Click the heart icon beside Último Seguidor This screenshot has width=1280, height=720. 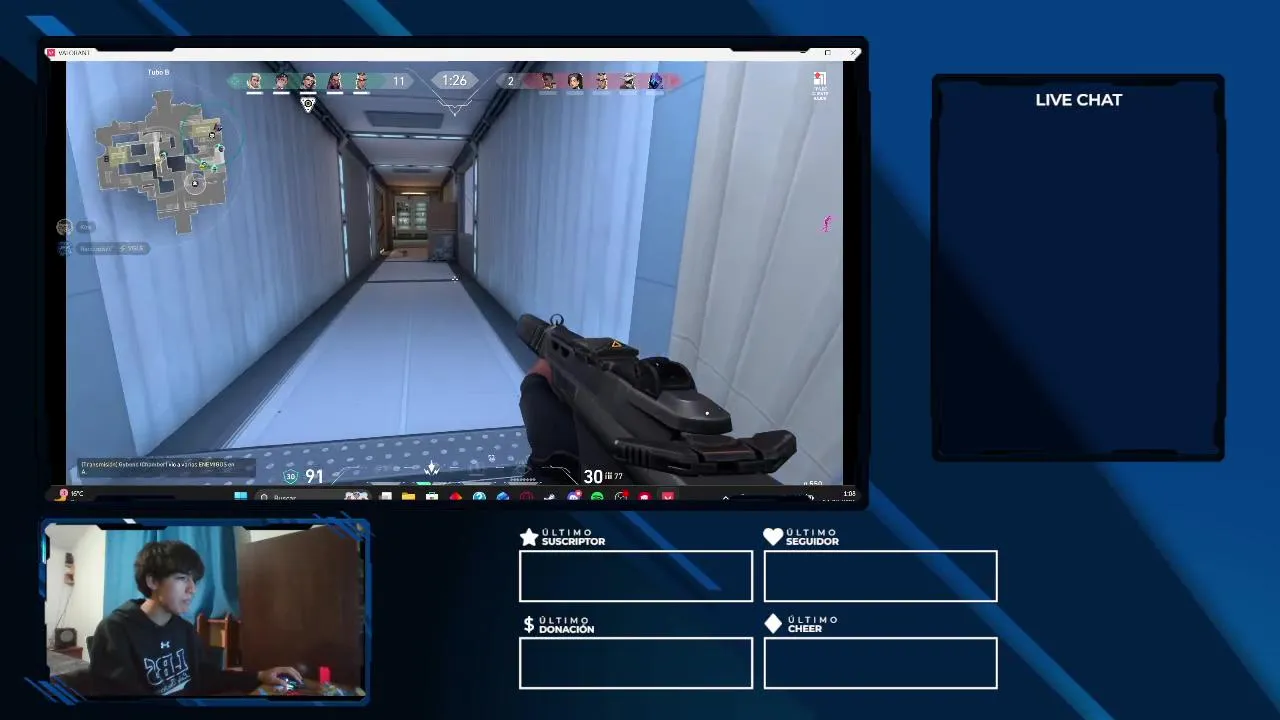point(773,537)
